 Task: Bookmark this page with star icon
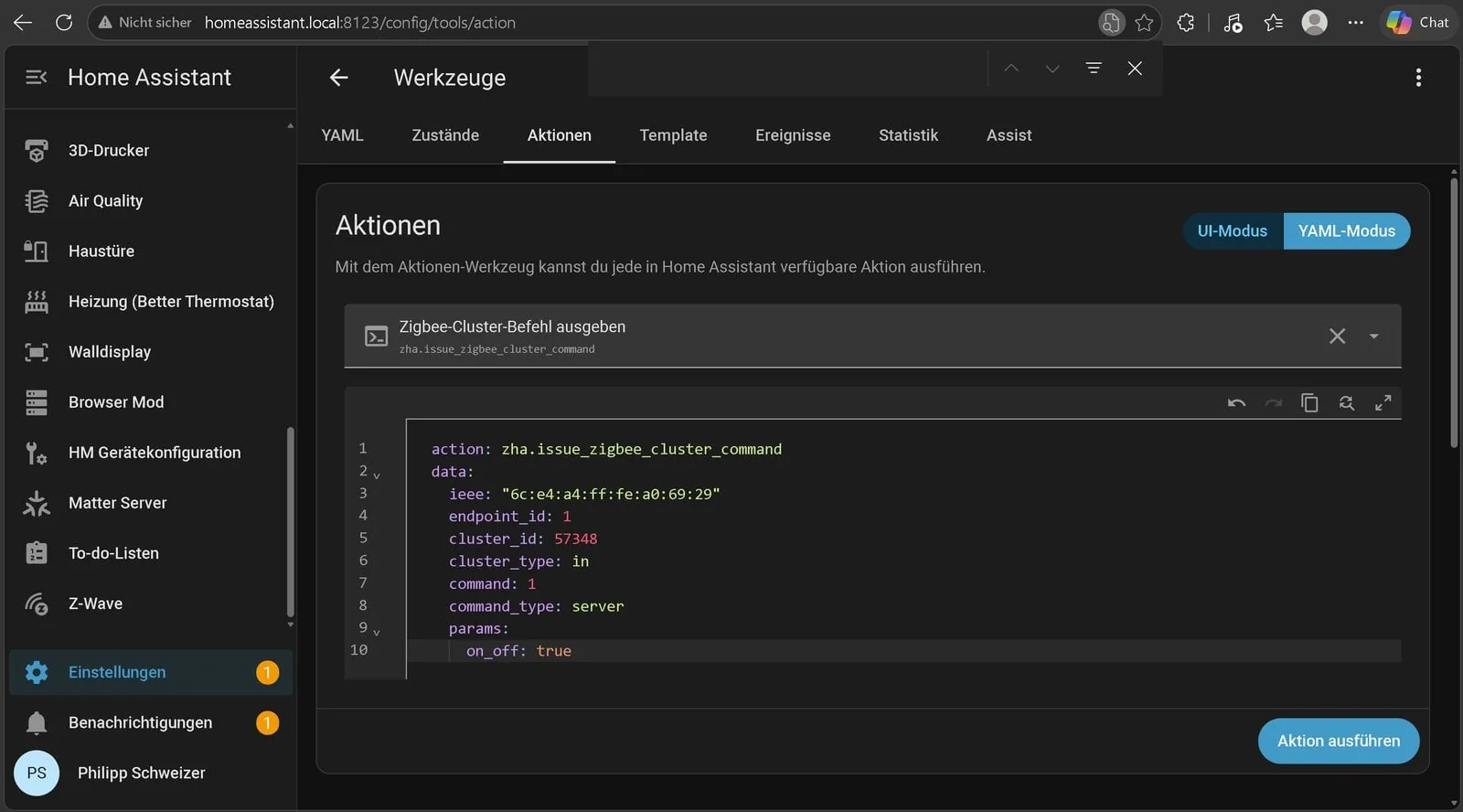1144,22
